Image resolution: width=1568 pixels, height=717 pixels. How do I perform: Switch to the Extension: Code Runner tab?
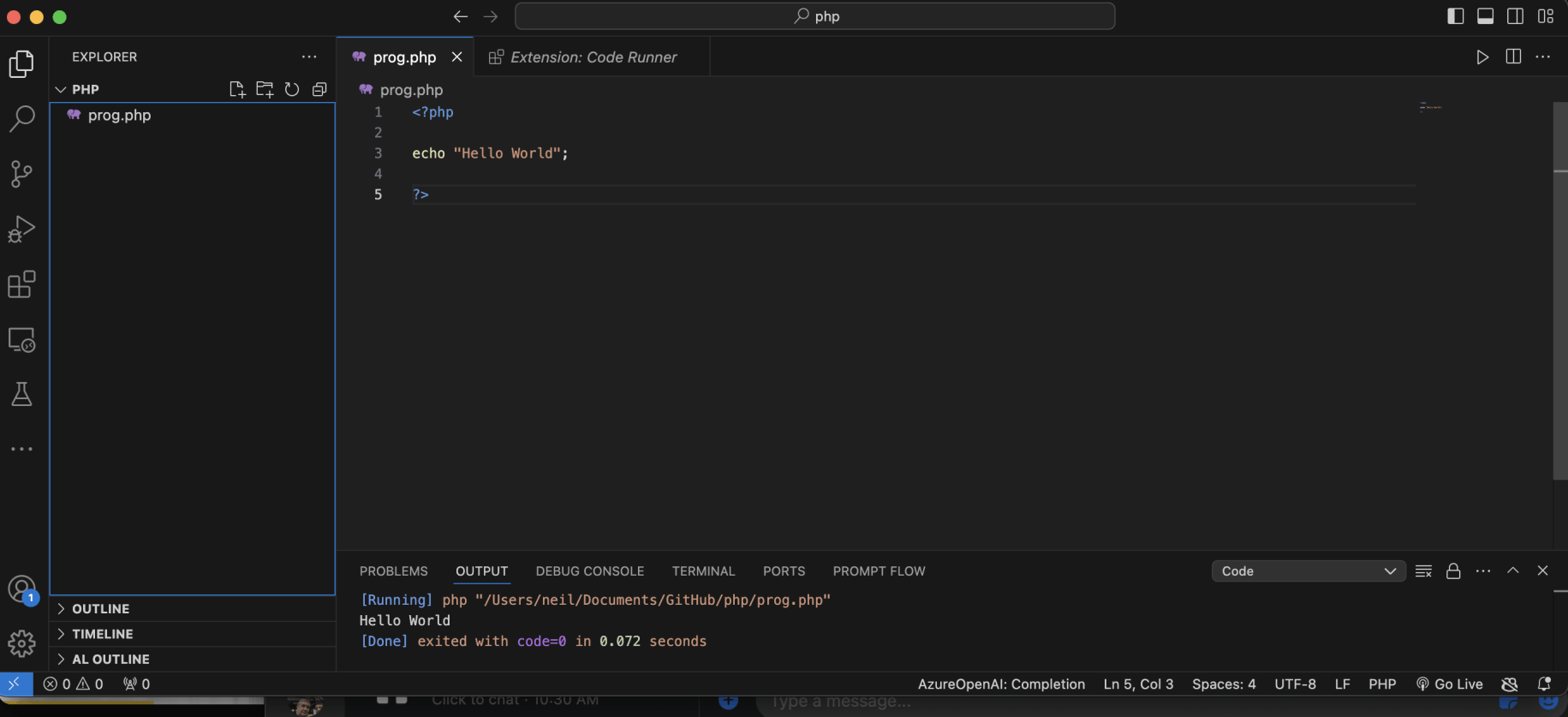pyautogui.click(x=593, y=57)
